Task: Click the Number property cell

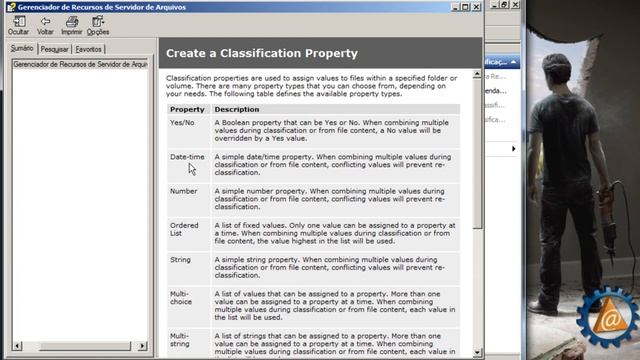Action: 189,200
